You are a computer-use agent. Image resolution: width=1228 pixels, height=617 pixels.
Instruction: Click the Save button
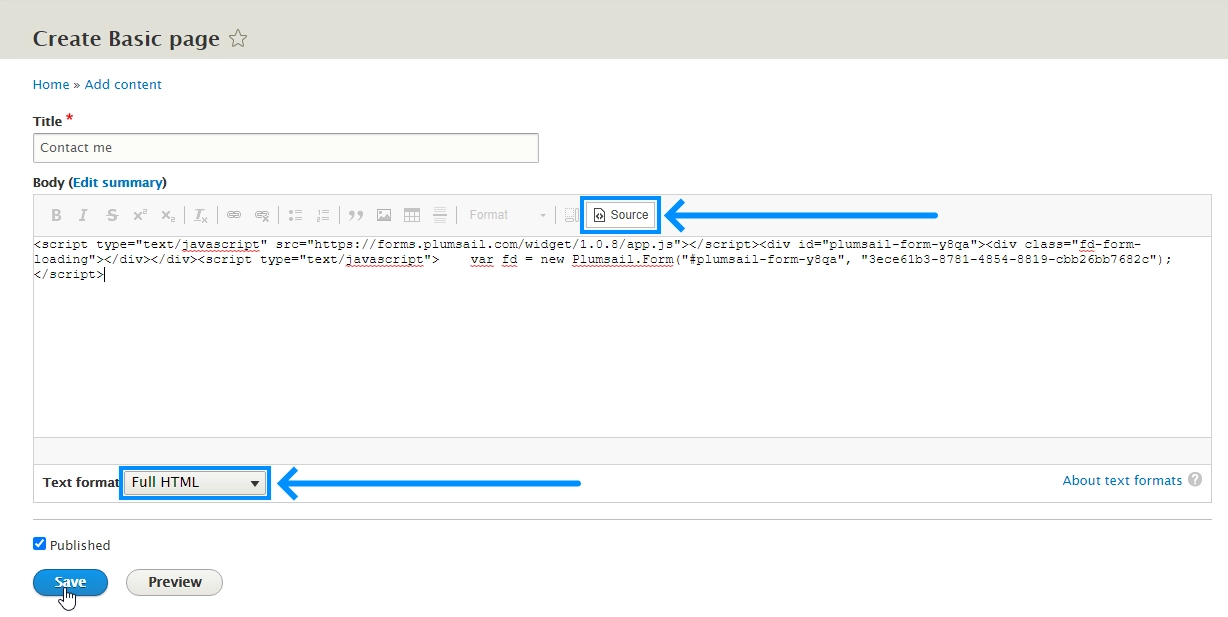point(70,582)
